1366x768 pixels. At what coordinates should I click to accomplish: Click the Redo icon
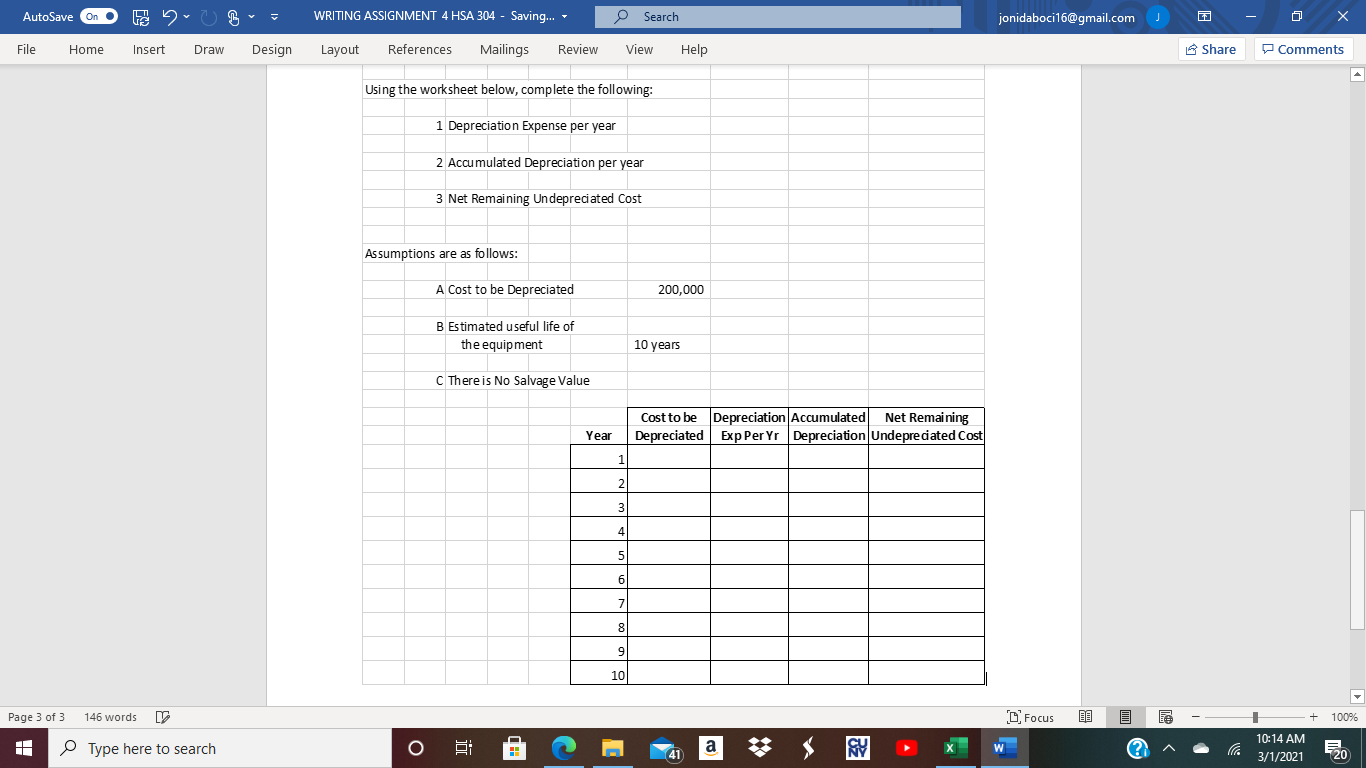coord(208,16)
